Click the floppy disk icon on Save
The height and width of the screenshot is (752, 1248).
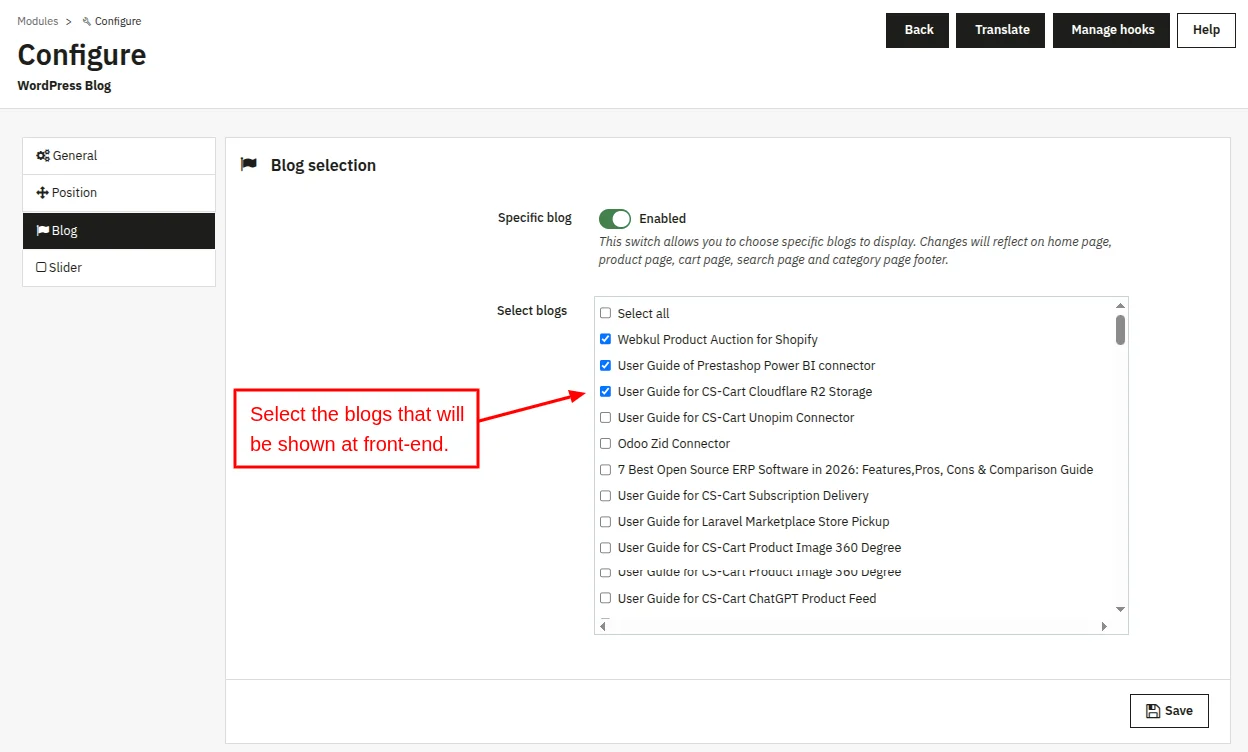pyautogui.click(x=1153, y=711)
